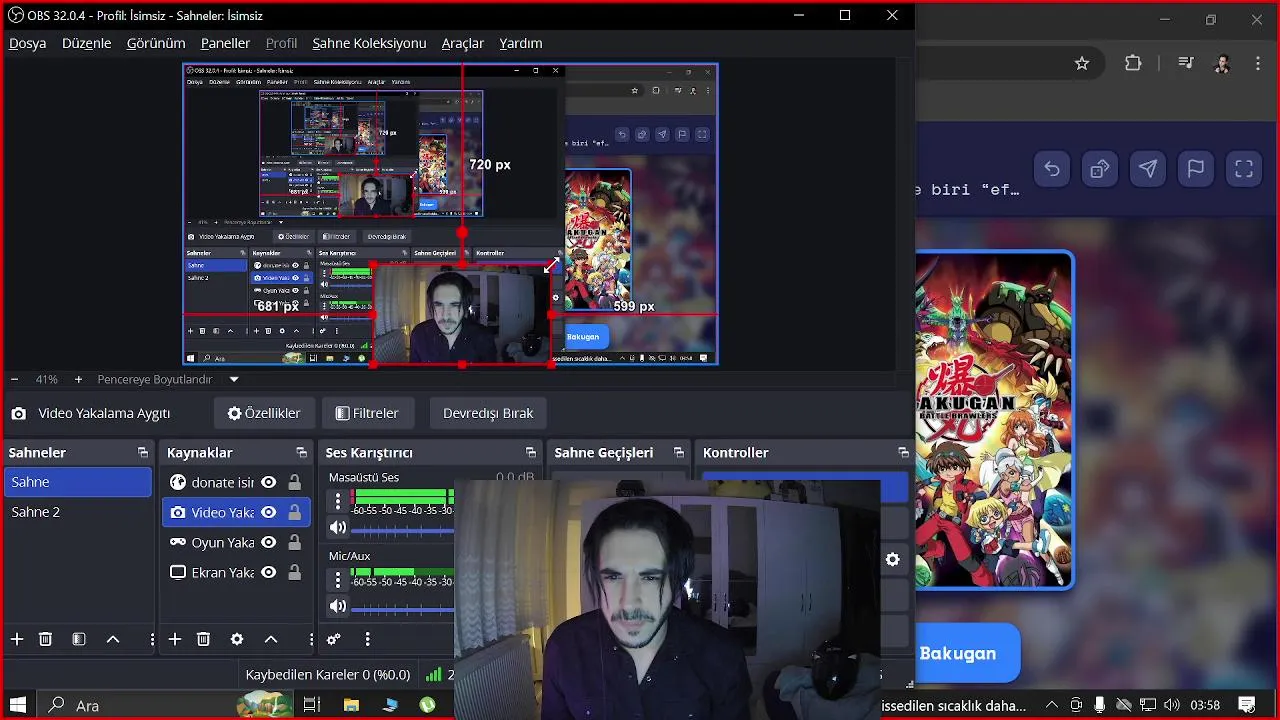Hide the Video Yaka source eye toggle
The width and height of the screenshot is (1280, 720).
click(x=269, y=512)
